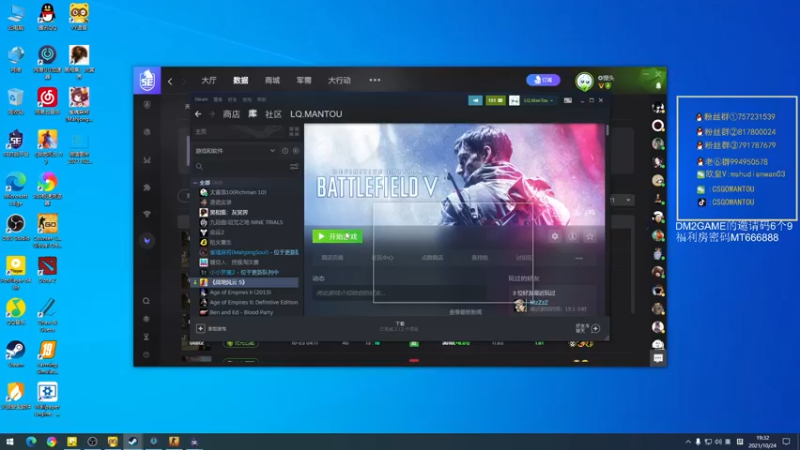Open Windows Start menu
The width and height of the screenshot is (800, 450).
pyautogui.click(x=10, y=441)
